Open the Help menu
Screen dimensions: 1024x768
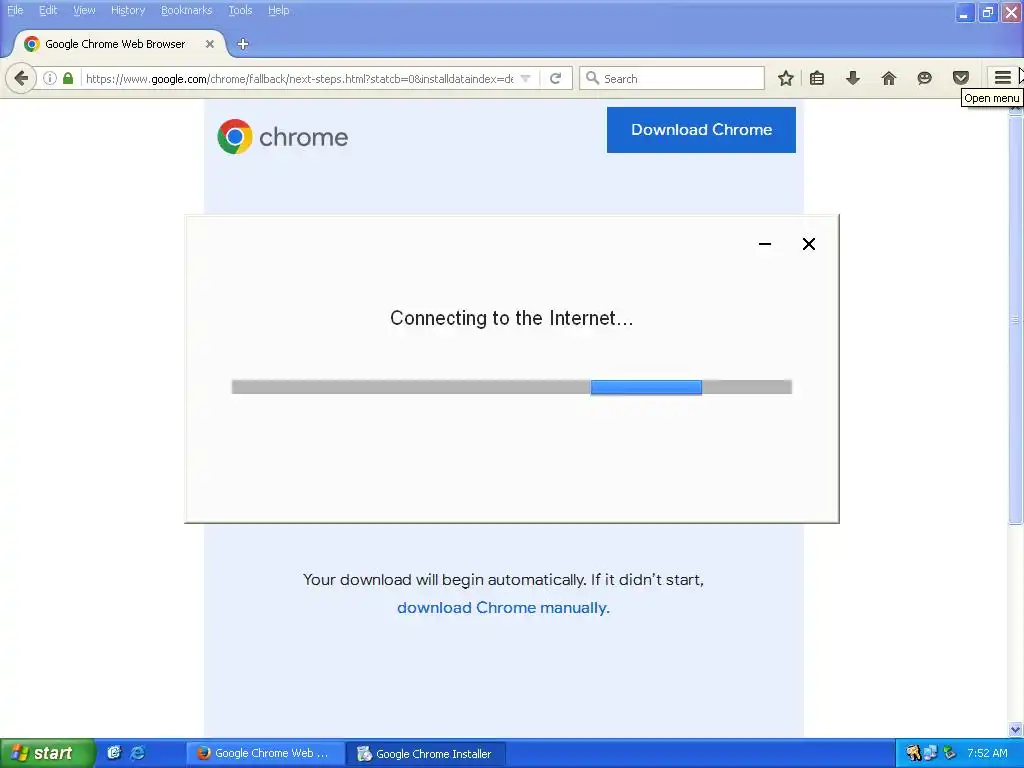(x=279, y=10)
